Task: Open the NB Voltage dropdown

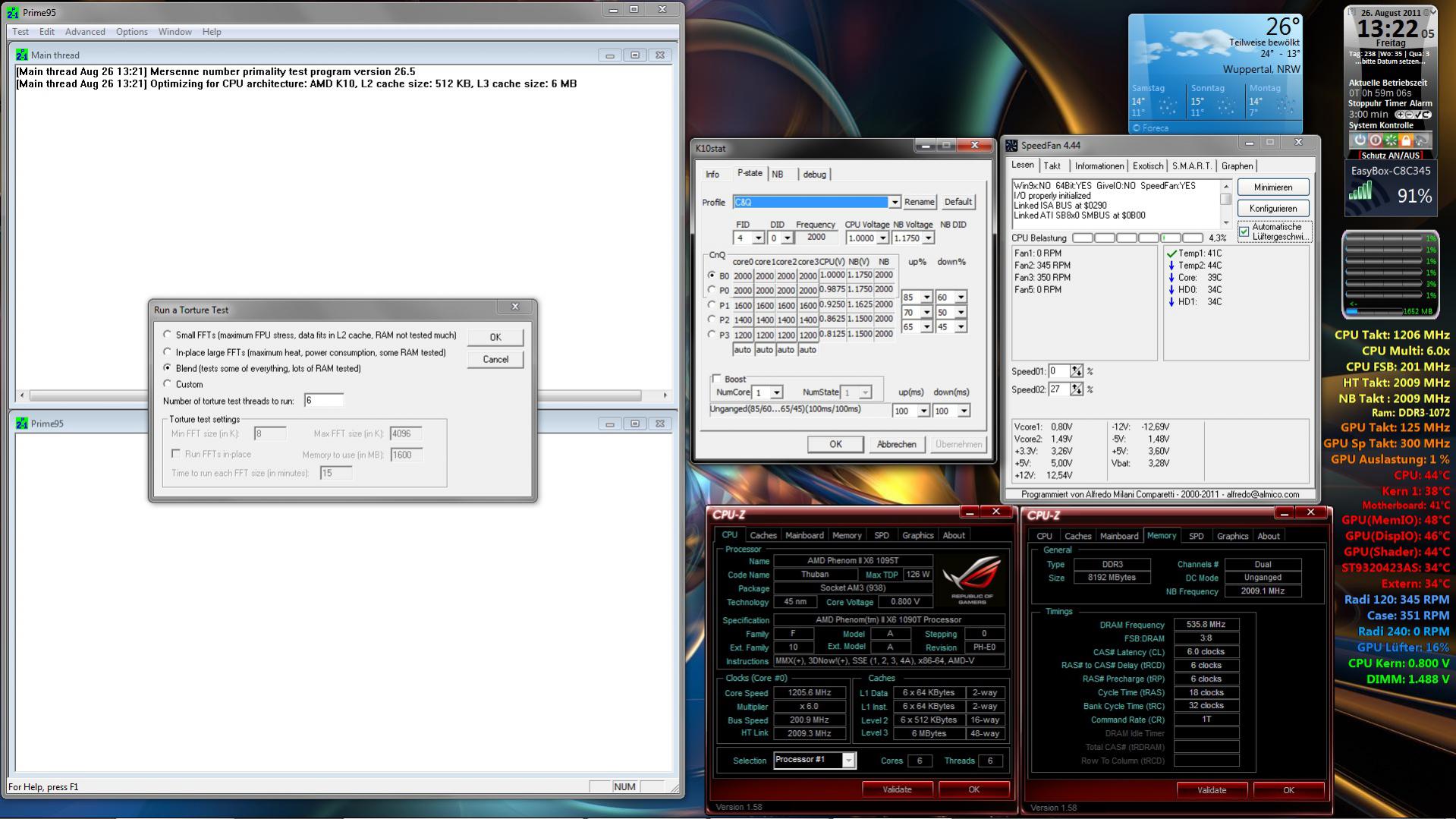Action: click(928, 238)
